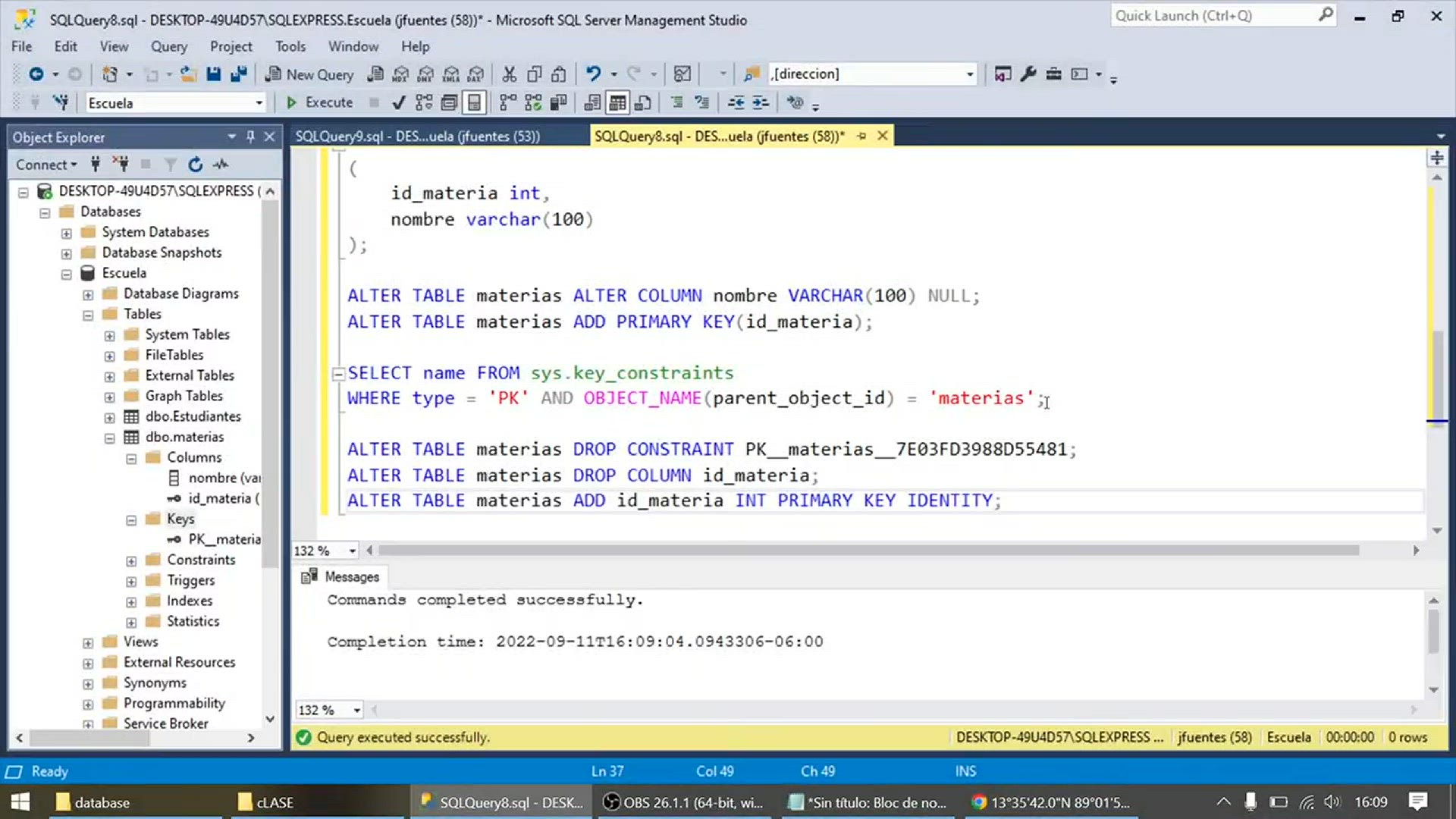
Task: Click Display Estimated Execution Plan icon
Action: (424, 102)
